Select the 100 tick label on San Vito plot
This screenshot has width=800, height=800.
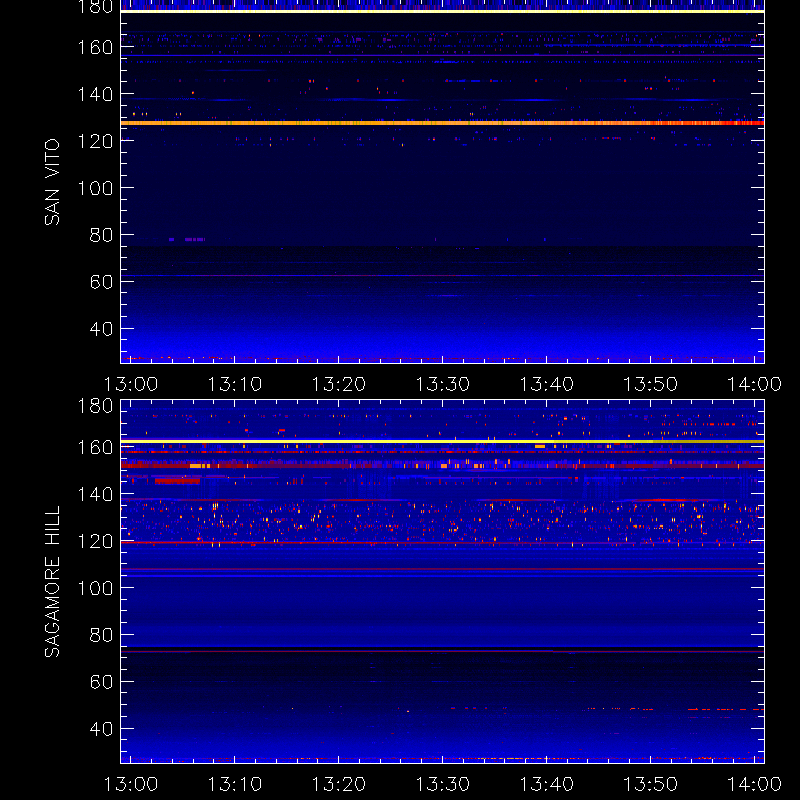(x=95, y=188)
